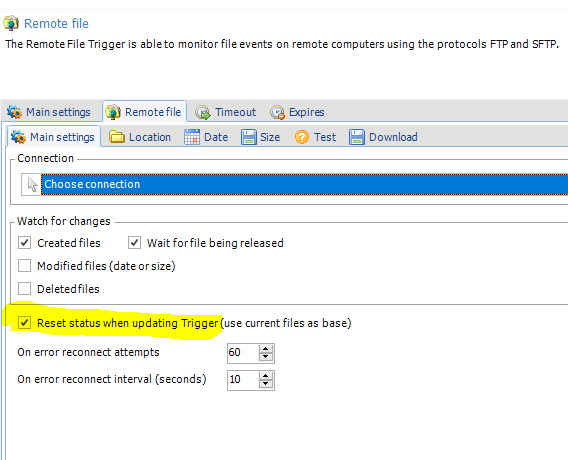The width and height of the screenshot is (568, 460).
Task: Switch to the Remote file tab
Action: pos(145,112)
